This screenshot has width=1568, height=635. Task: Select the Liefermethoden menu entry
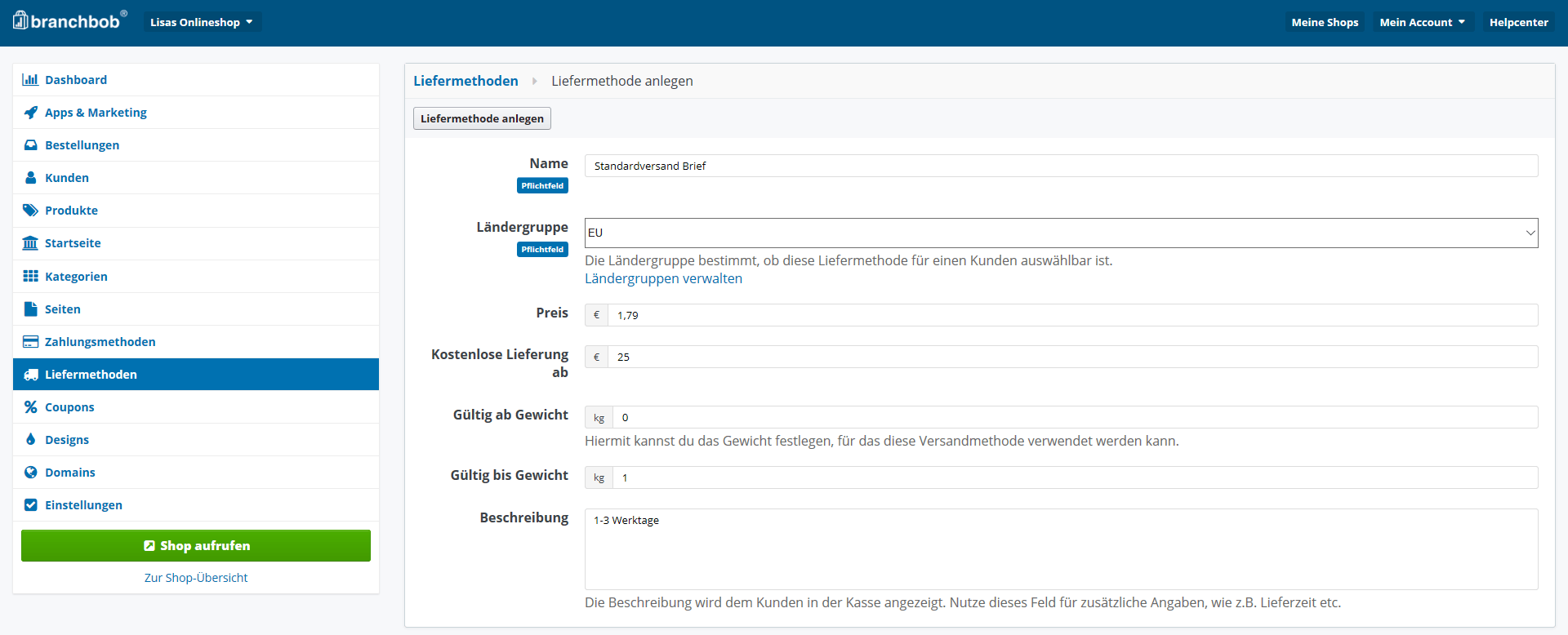[196, 375]
